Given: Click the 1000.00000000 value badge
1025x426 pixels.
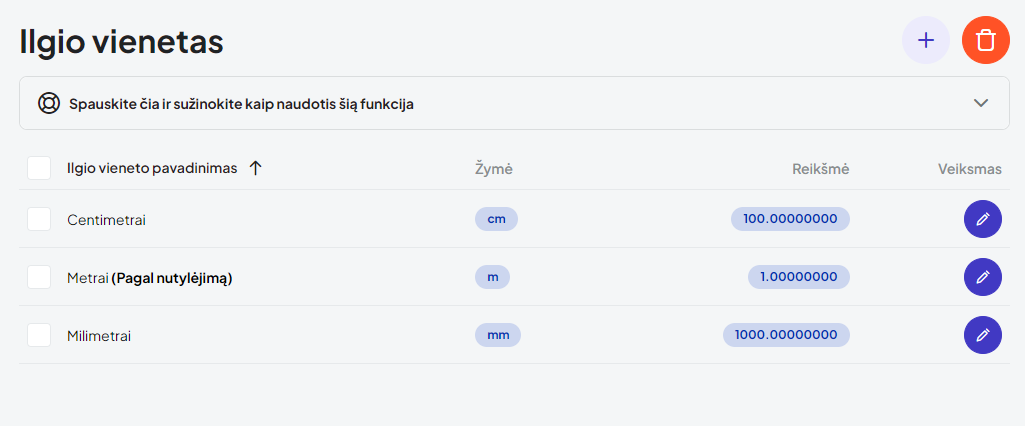Looking at the screenshot, I should click(786, 335).
